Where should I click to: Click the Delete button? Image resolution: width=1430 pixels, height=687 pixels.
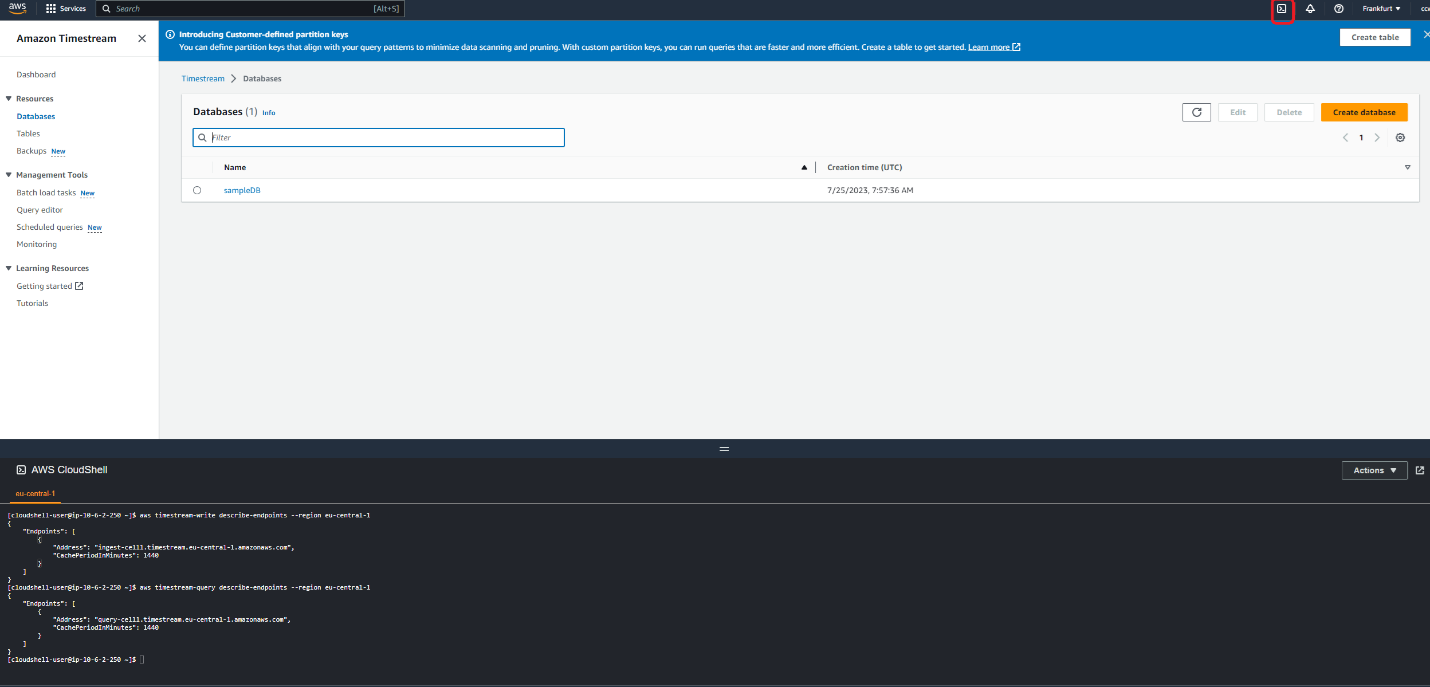point(1289,112)
